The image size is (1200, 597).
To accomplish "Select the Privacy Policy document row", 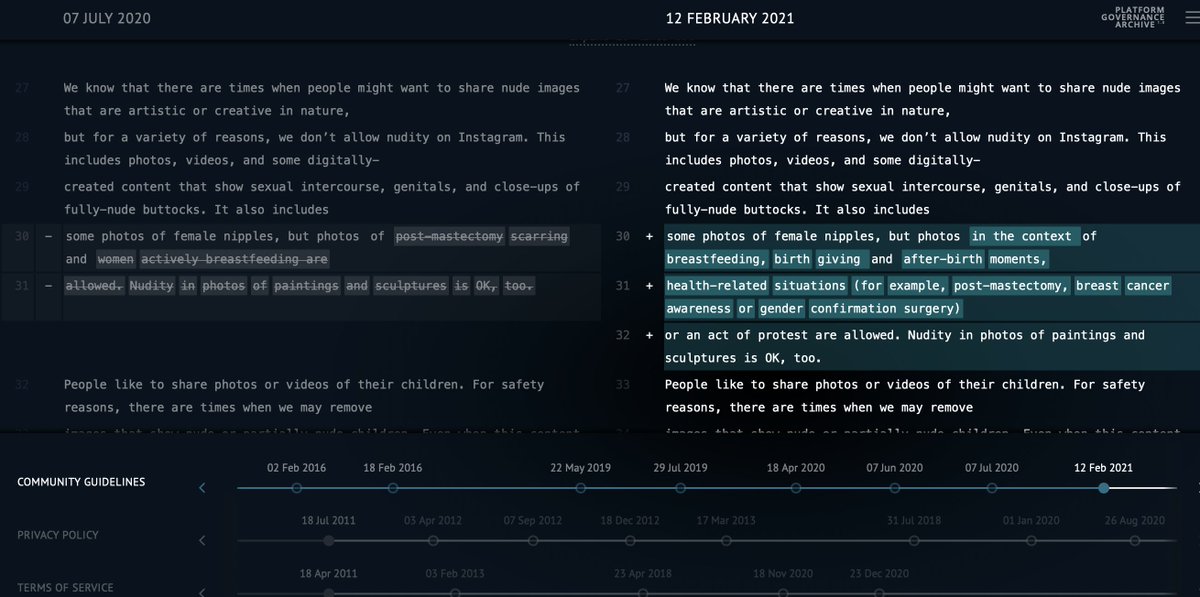I will [x=58, y=535].
